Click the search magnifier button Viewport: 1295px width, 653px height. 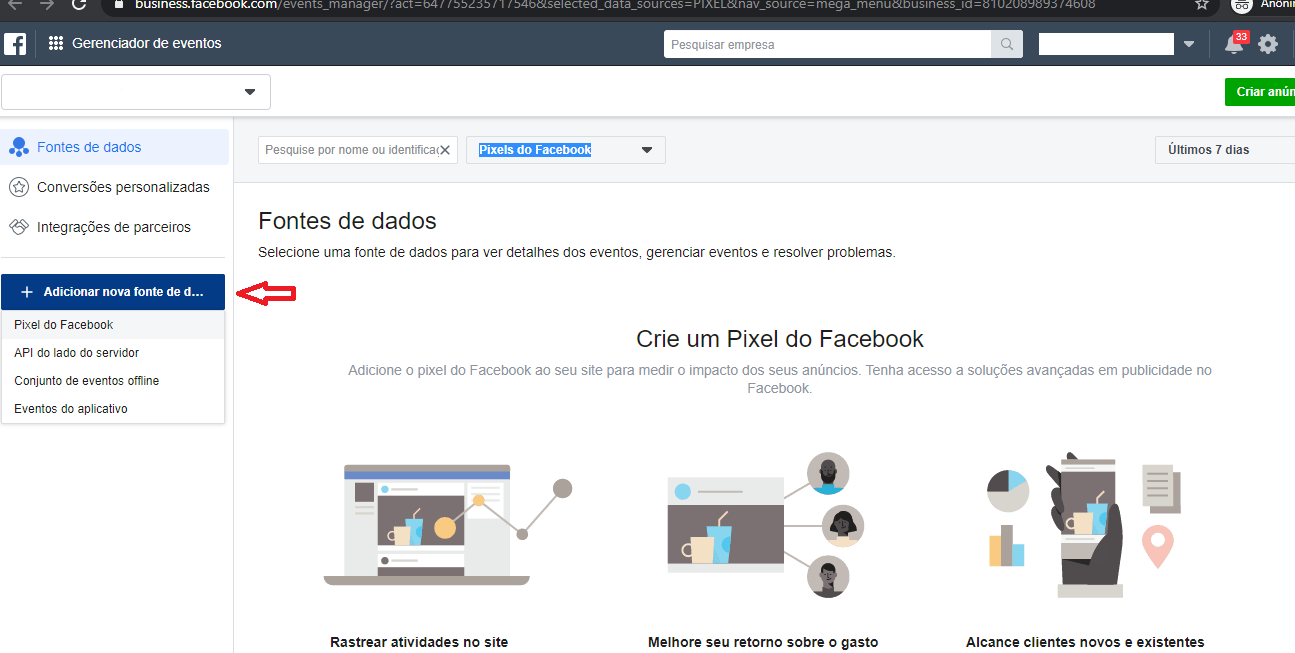point(1006,44)
